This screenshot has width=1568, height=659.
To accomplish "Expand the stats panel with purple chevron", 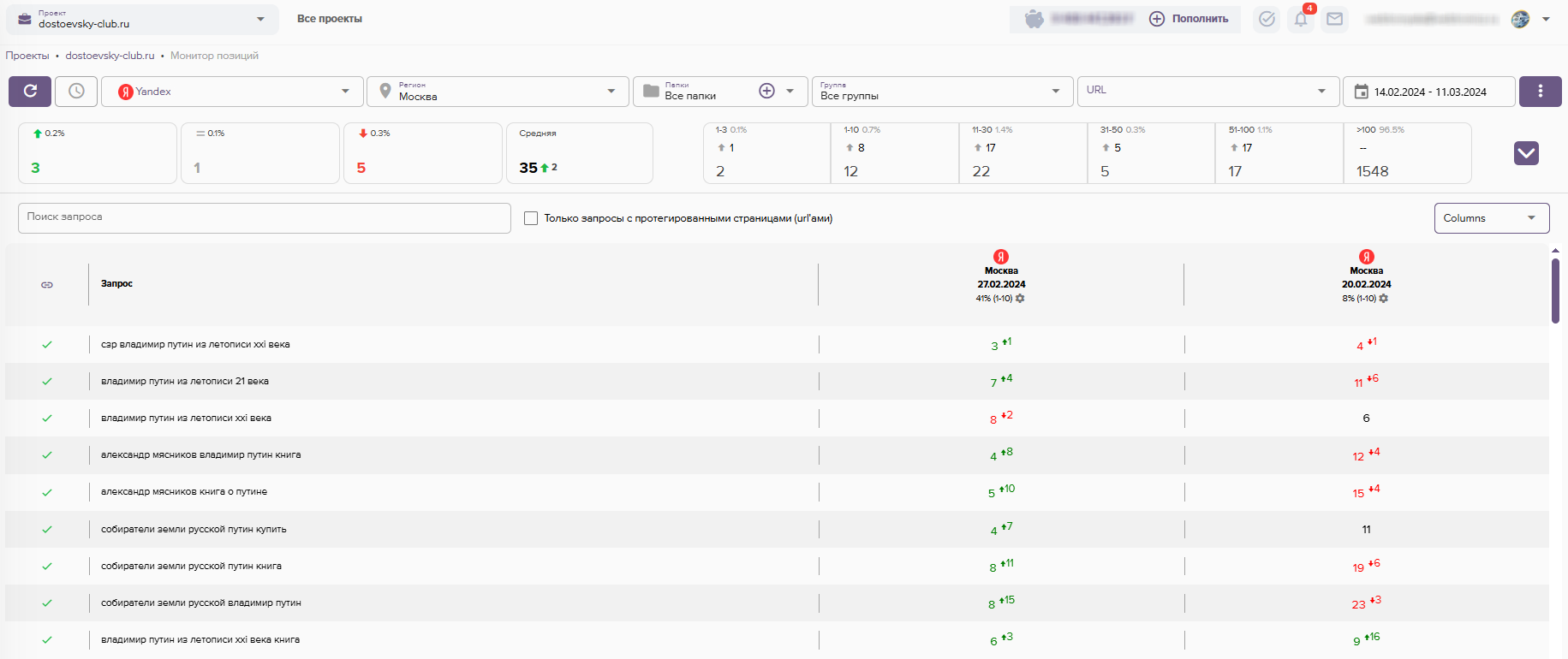I will click(1526, 153).
